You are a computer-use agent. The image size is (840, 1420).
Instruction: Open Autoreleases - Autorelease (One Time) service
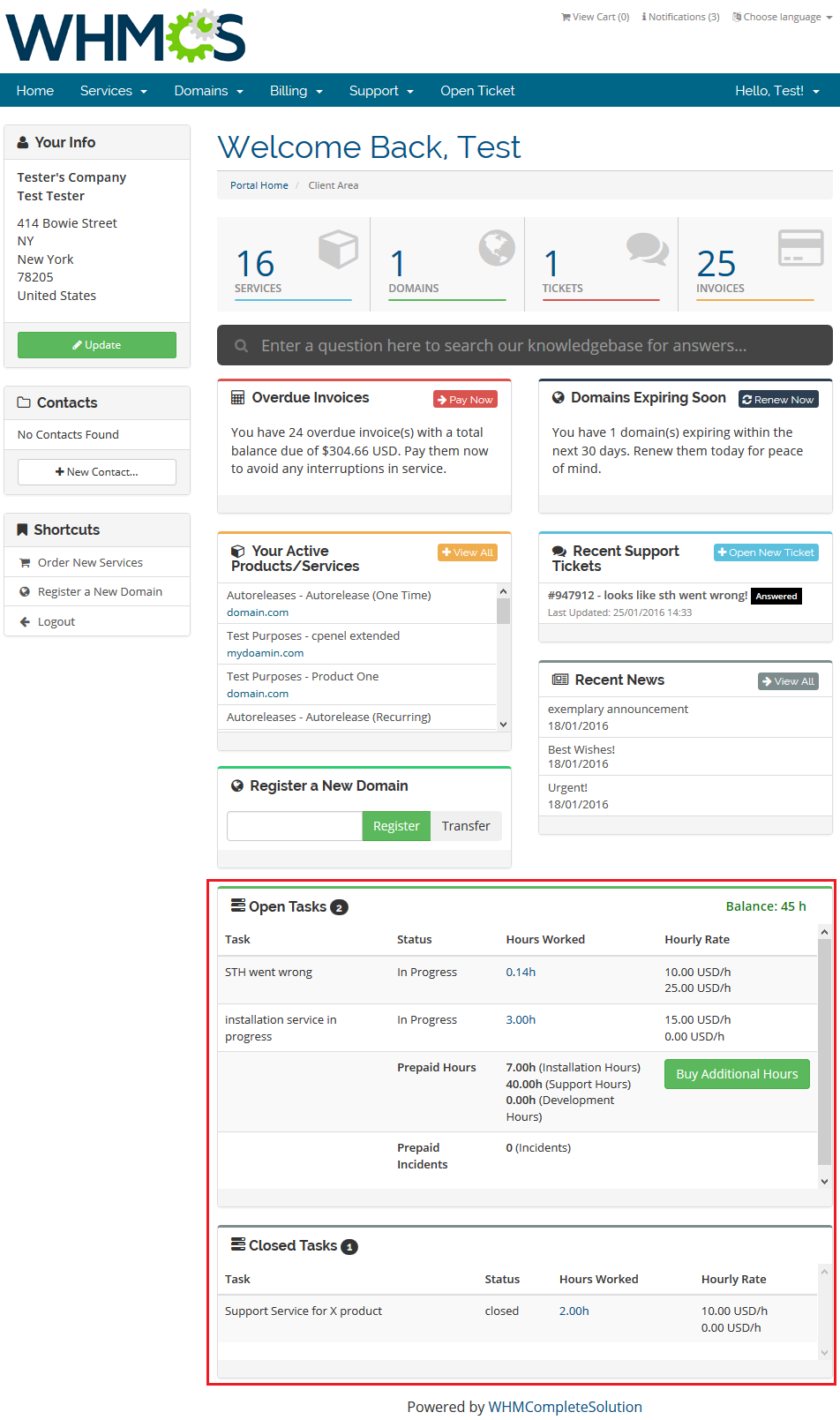click(329, 596)
